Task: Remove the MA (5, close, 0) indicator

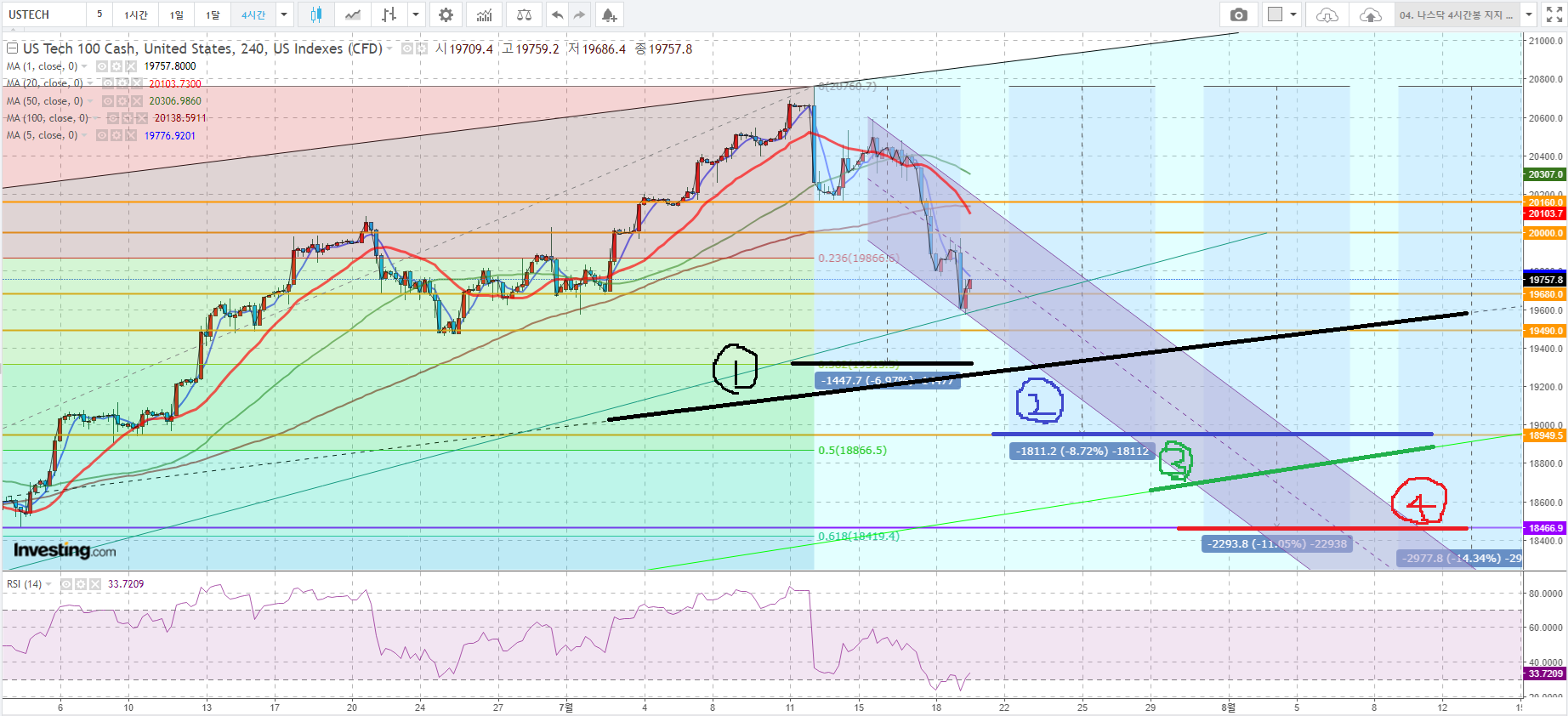Action: click(131, 135)
